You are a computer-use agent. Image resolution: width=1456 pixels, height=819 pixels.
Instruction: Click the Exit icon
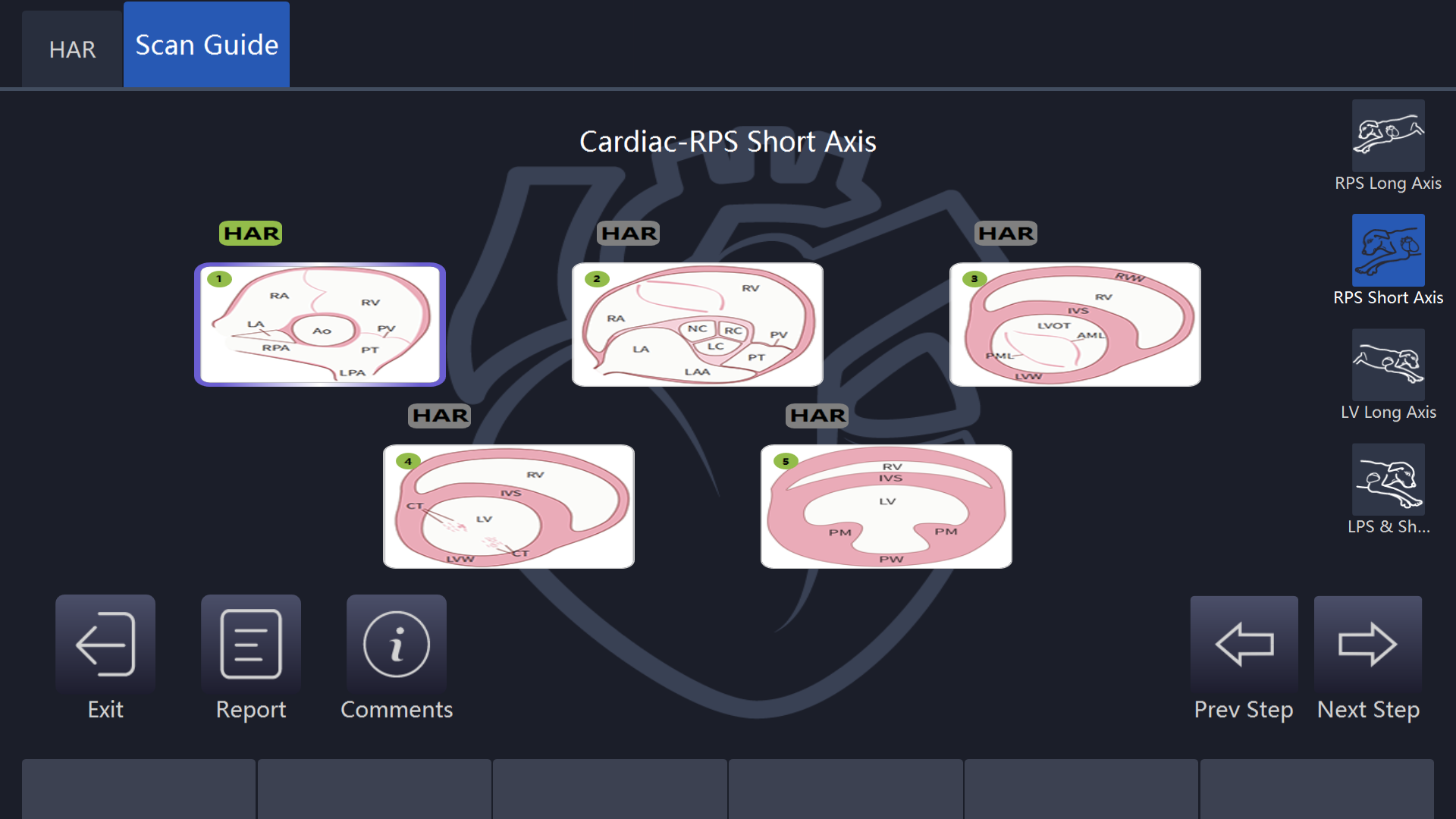105,644
